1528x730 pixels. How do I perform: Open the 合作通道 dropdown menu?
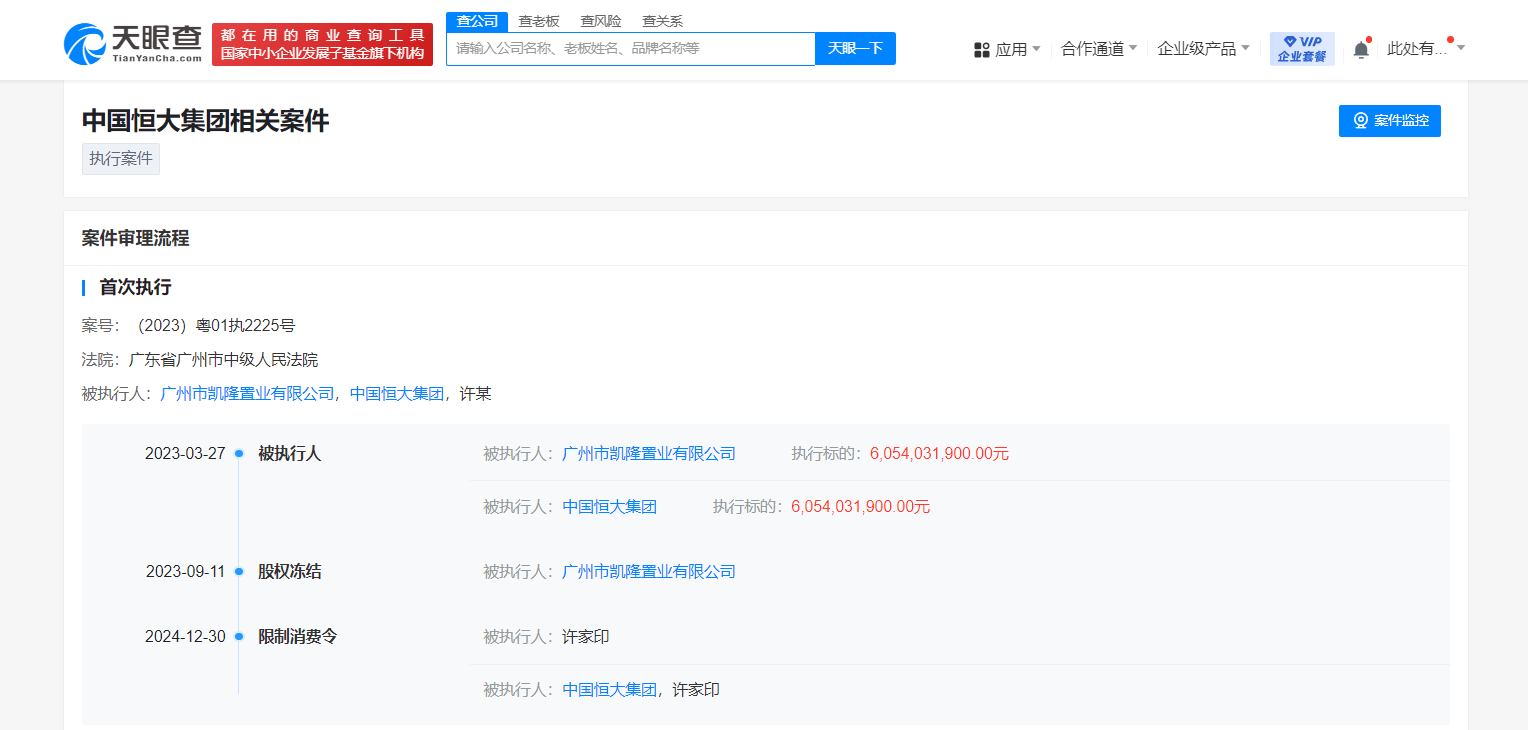[1099, 48]
